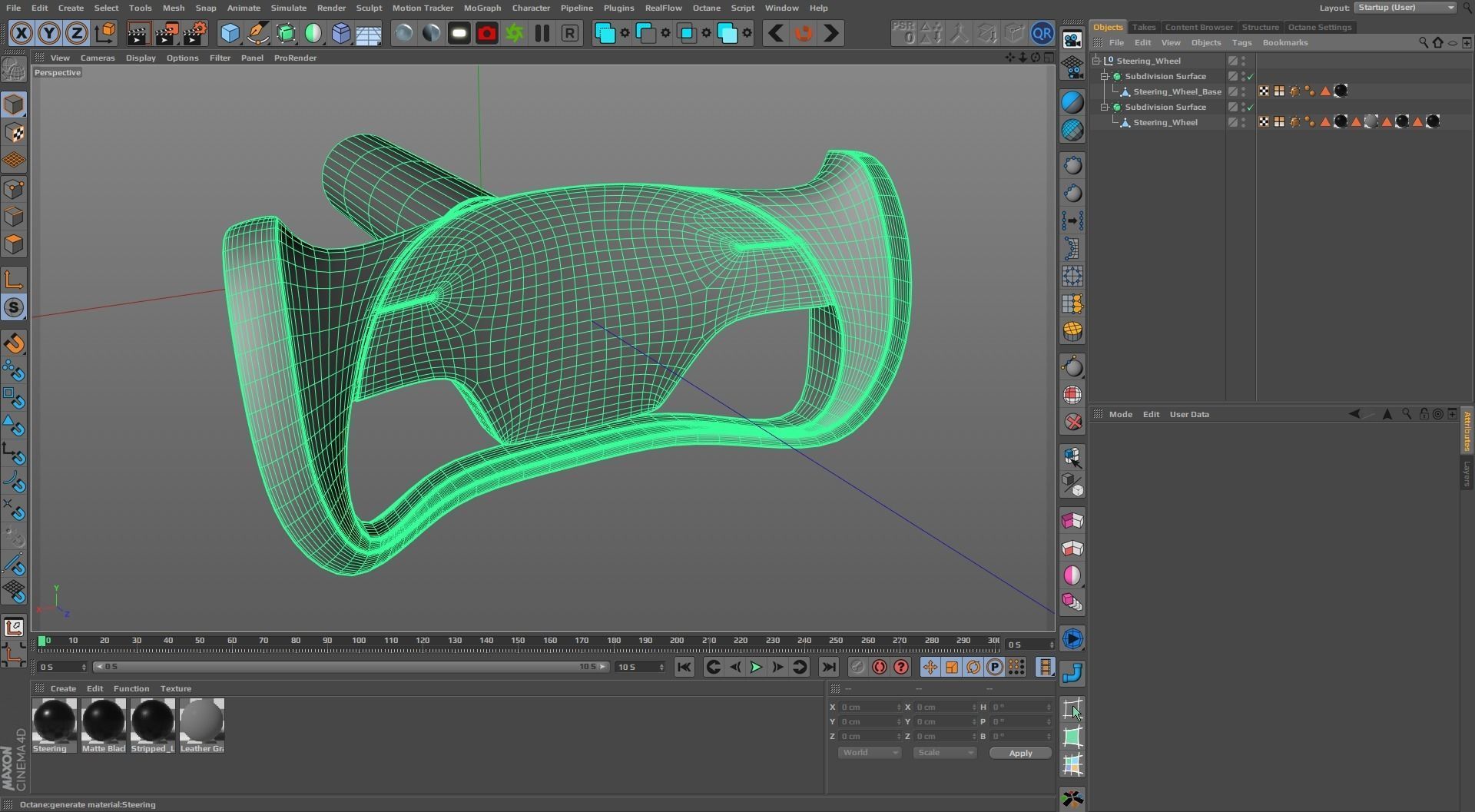
Task: Click the X position input field
Action: [x=869, y=707]
